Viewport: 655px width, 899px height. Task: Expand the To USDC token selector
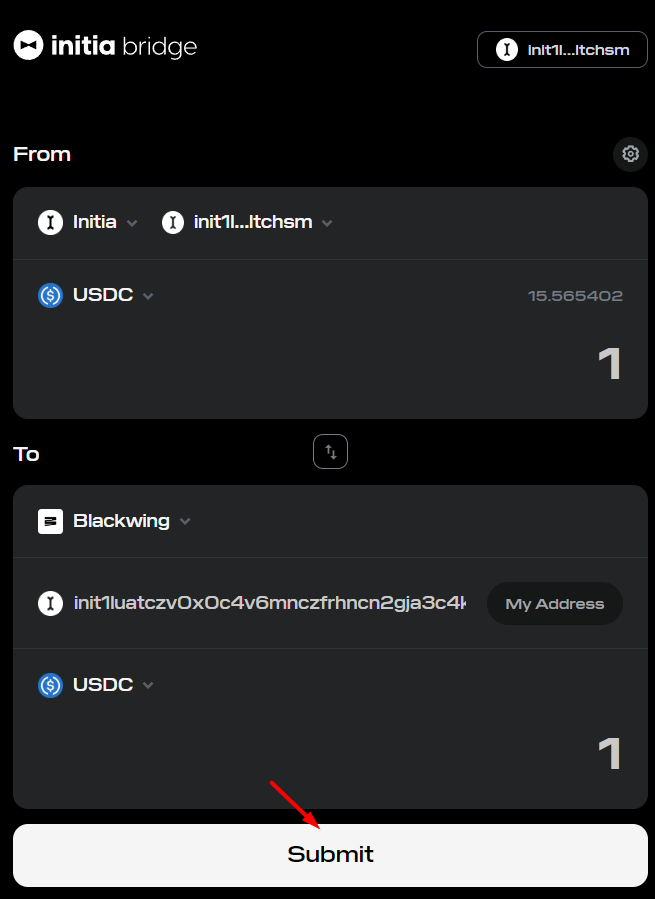click(x=96, y=685)
